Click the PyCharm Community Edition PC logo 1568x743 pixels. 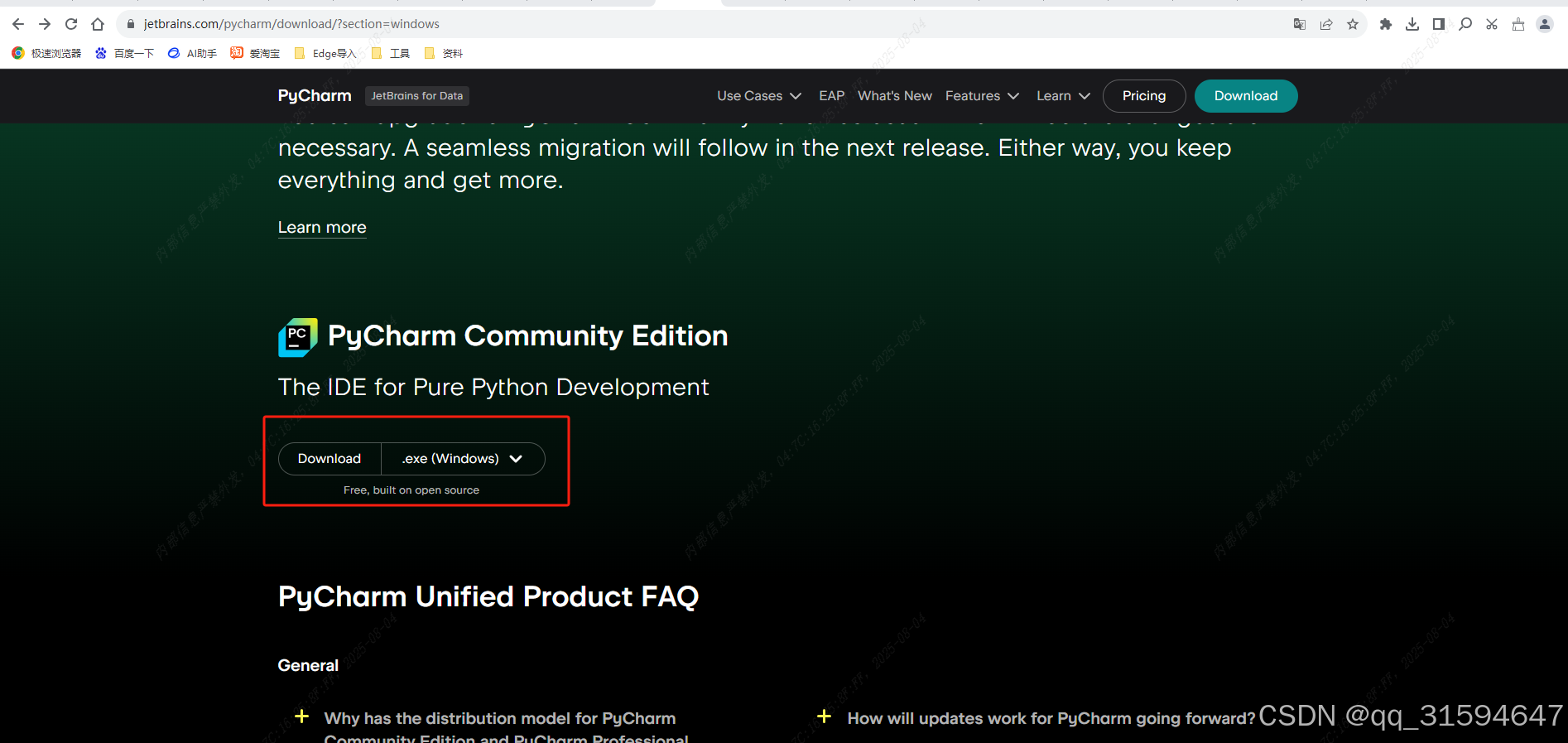(x=297, y=337)
